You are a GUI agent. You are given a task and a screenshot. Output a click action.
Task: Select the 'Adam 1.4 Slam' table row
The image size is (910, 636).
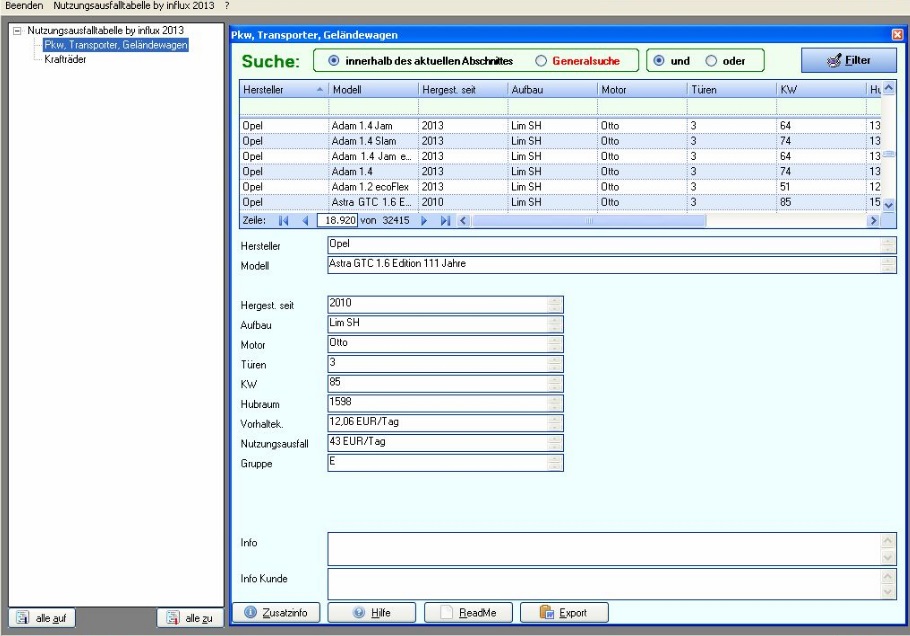click(x=560, y=141)
